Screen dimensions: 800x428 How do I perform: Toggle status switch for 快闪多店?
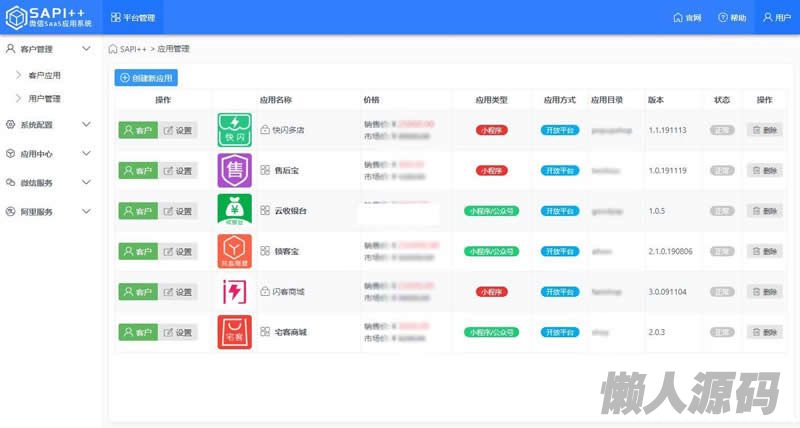pos(722,131)
